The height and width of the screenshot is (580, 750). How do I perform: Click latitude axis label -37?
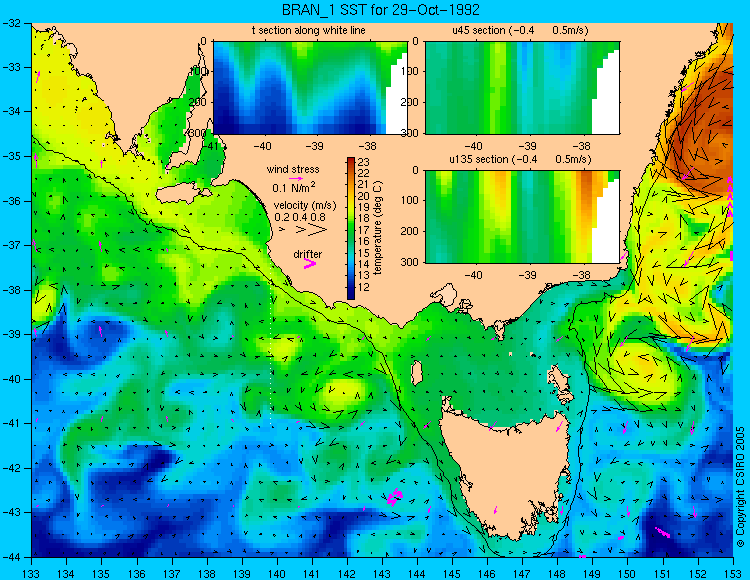pos(12,245)
